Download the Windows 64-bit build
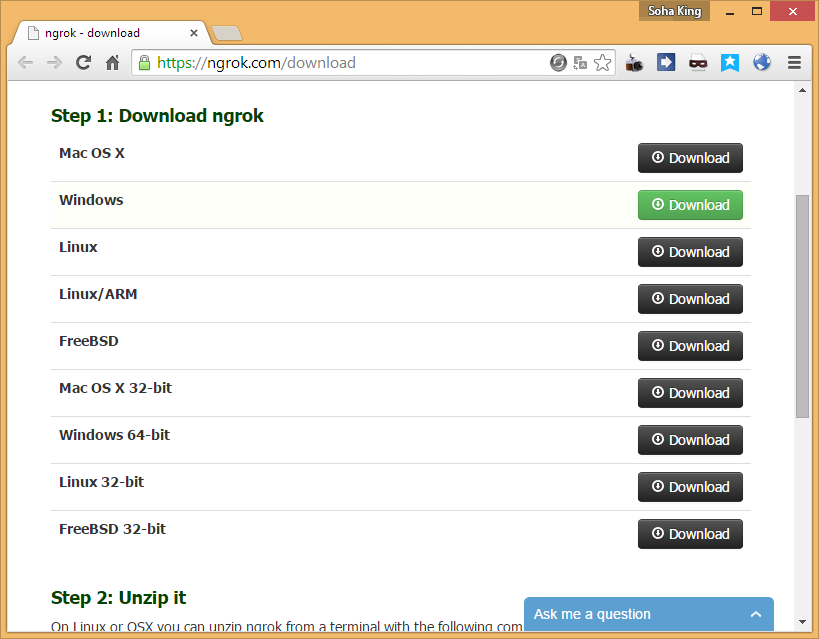 coord(690,440)
